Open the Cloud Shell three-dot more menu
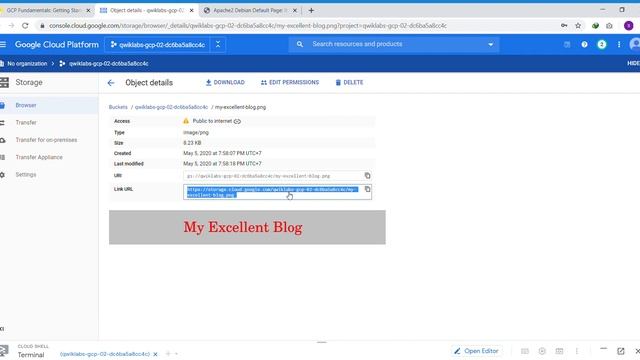 tap(576, 351)
